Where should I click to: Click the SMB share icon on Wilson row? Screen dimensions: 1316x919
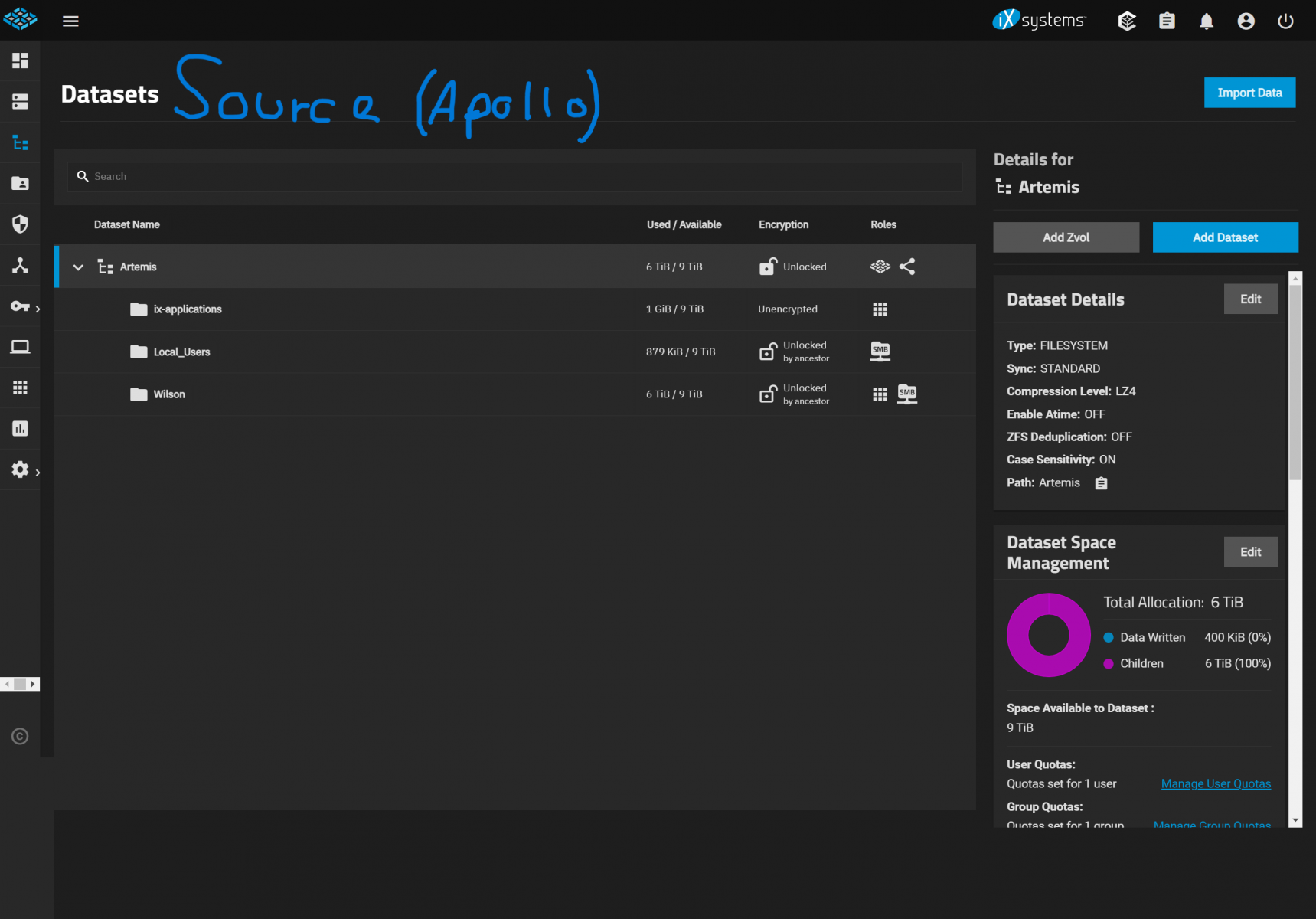pos(907,394)
